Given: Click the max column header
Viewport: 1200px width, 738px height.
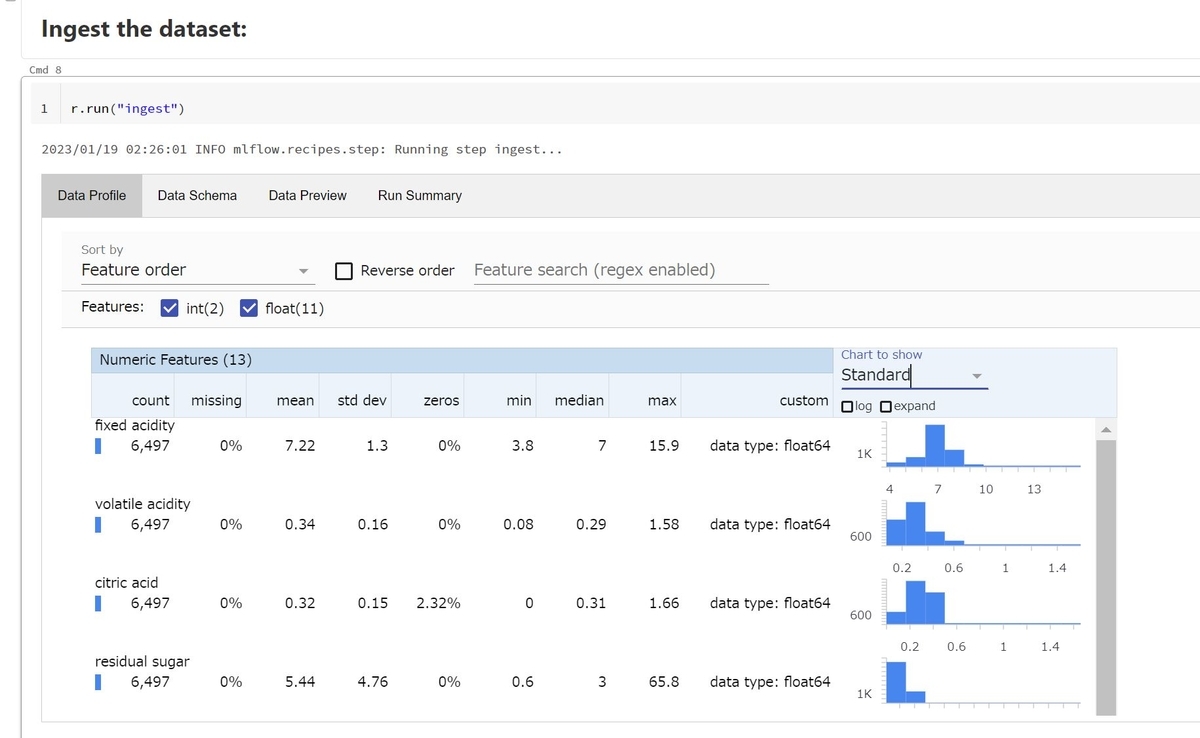Looking at the screenshot, I should (662, 400).
